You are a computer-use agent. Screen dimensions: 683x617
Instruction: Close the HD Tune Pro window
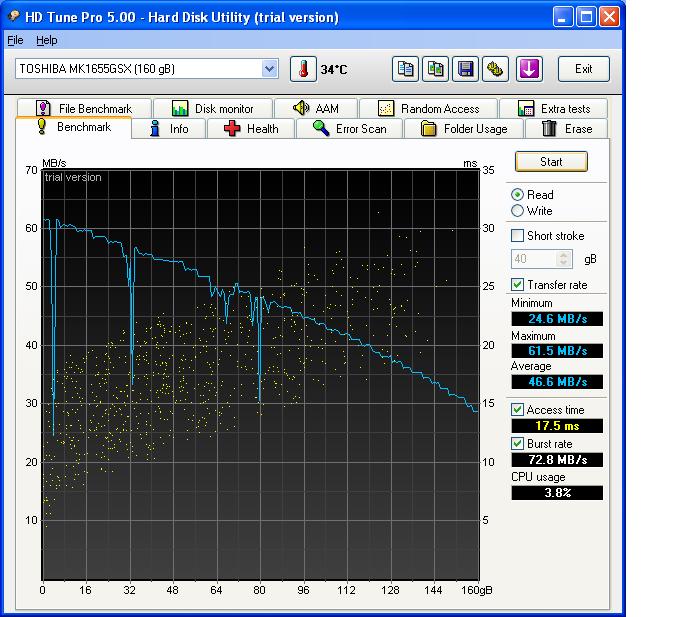point(609,17)
